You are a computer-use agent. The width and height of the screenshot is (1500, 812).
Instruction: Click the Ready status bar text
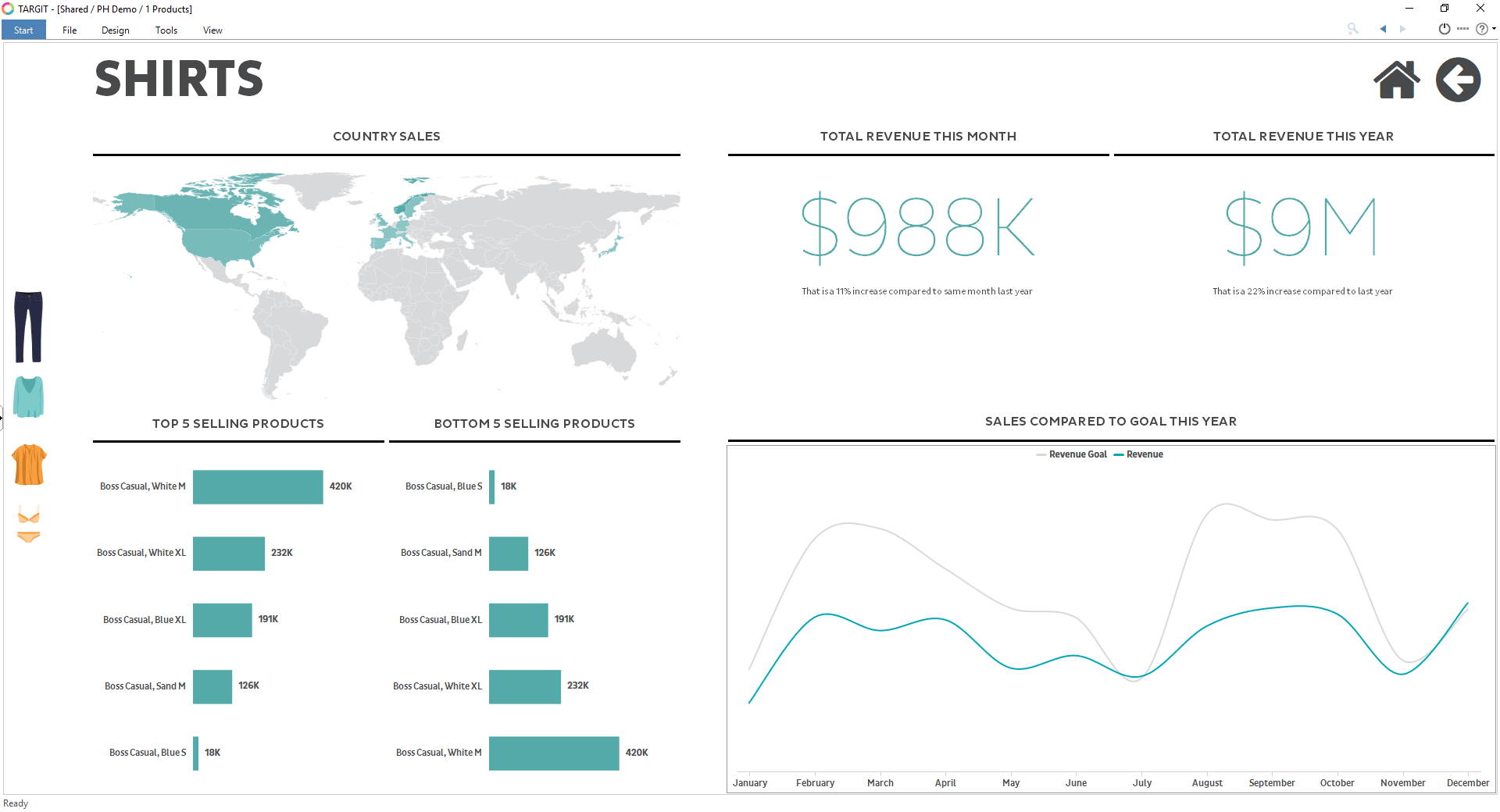16,803
